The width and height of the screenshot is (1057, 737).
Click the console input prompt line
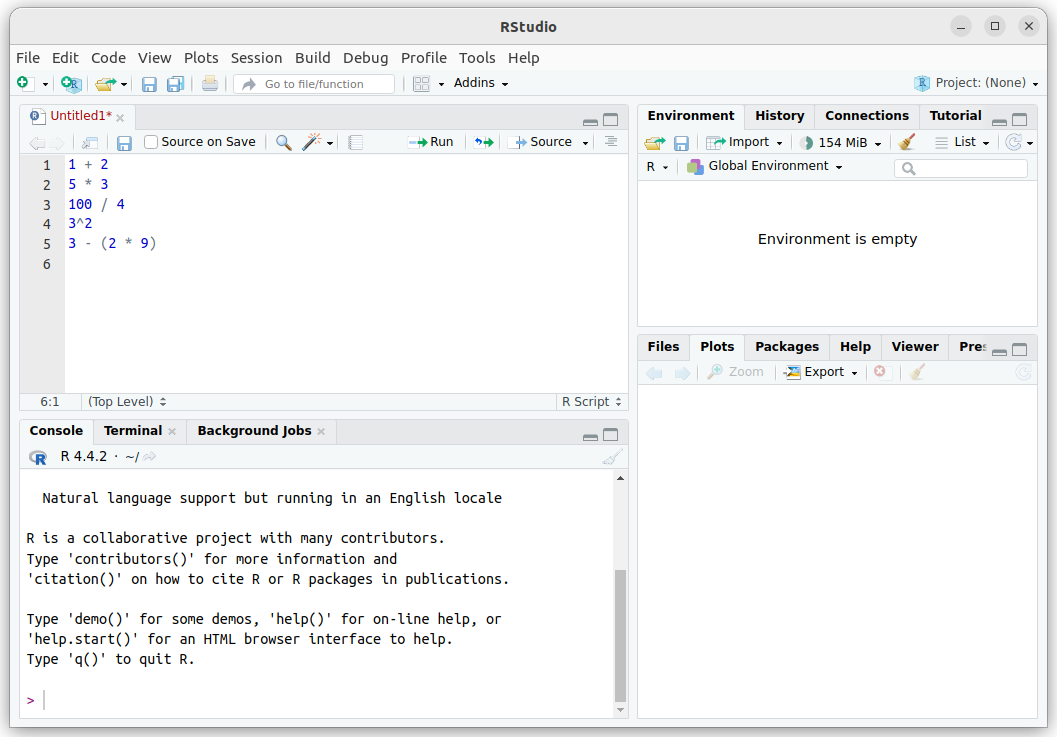pyautogui.click(x=317, y=701)
